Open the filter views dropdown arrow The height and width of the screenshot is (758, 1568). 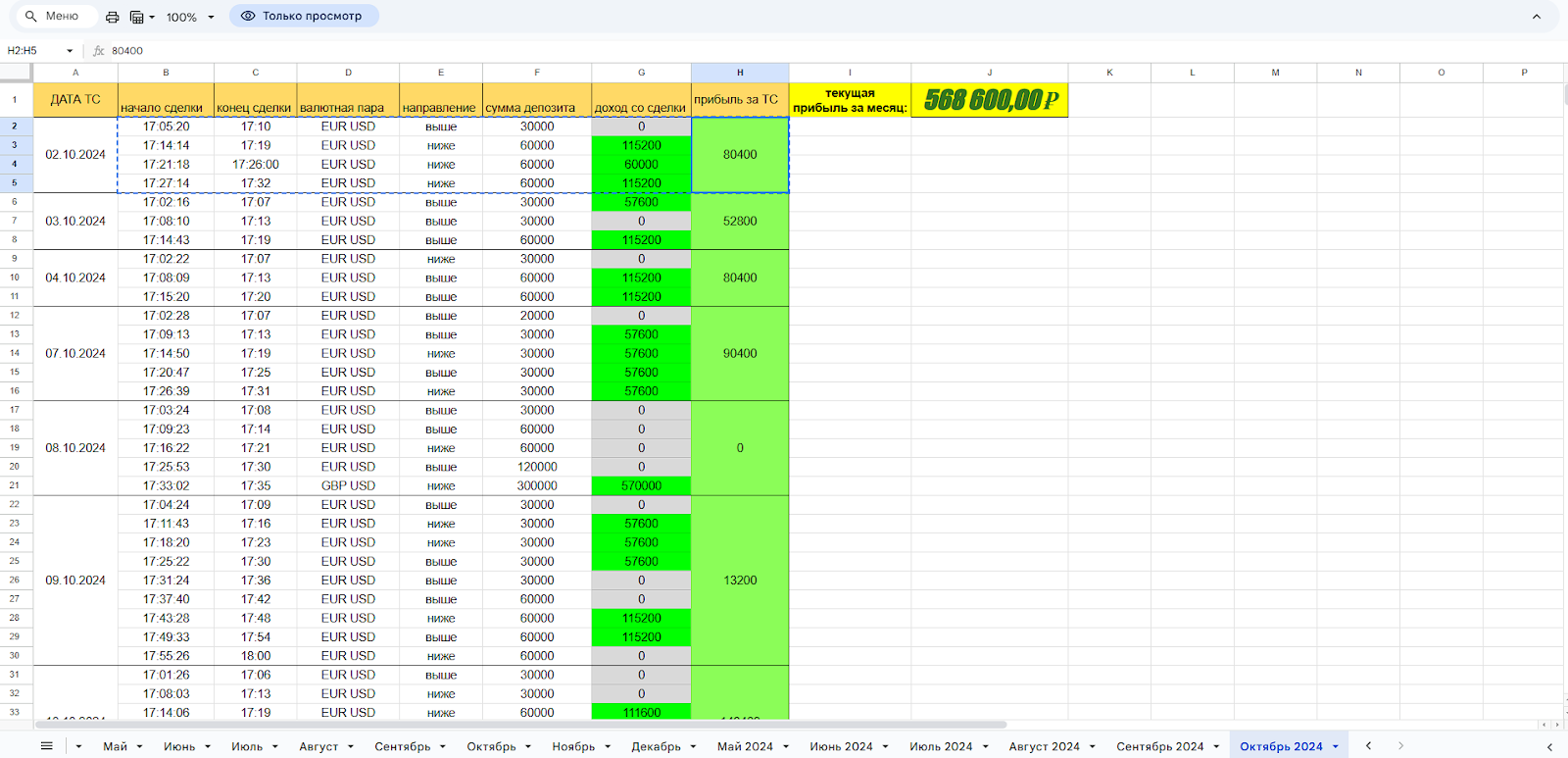point(152,18)
